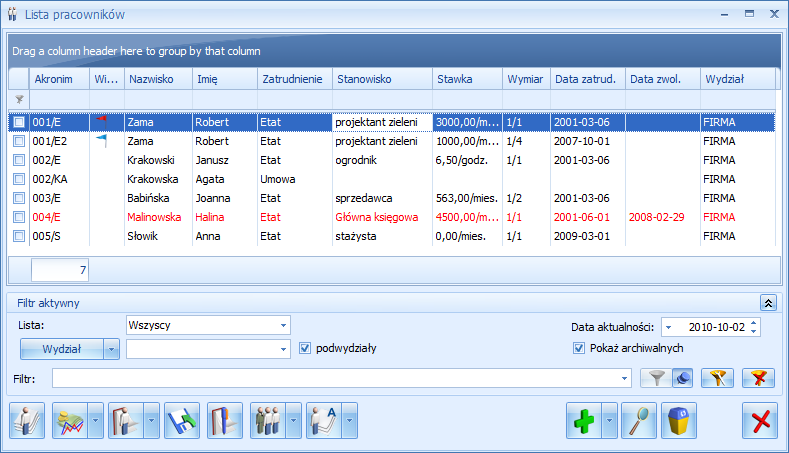
Task: Open record with magnifying glass icon
Action: [639, 420]
